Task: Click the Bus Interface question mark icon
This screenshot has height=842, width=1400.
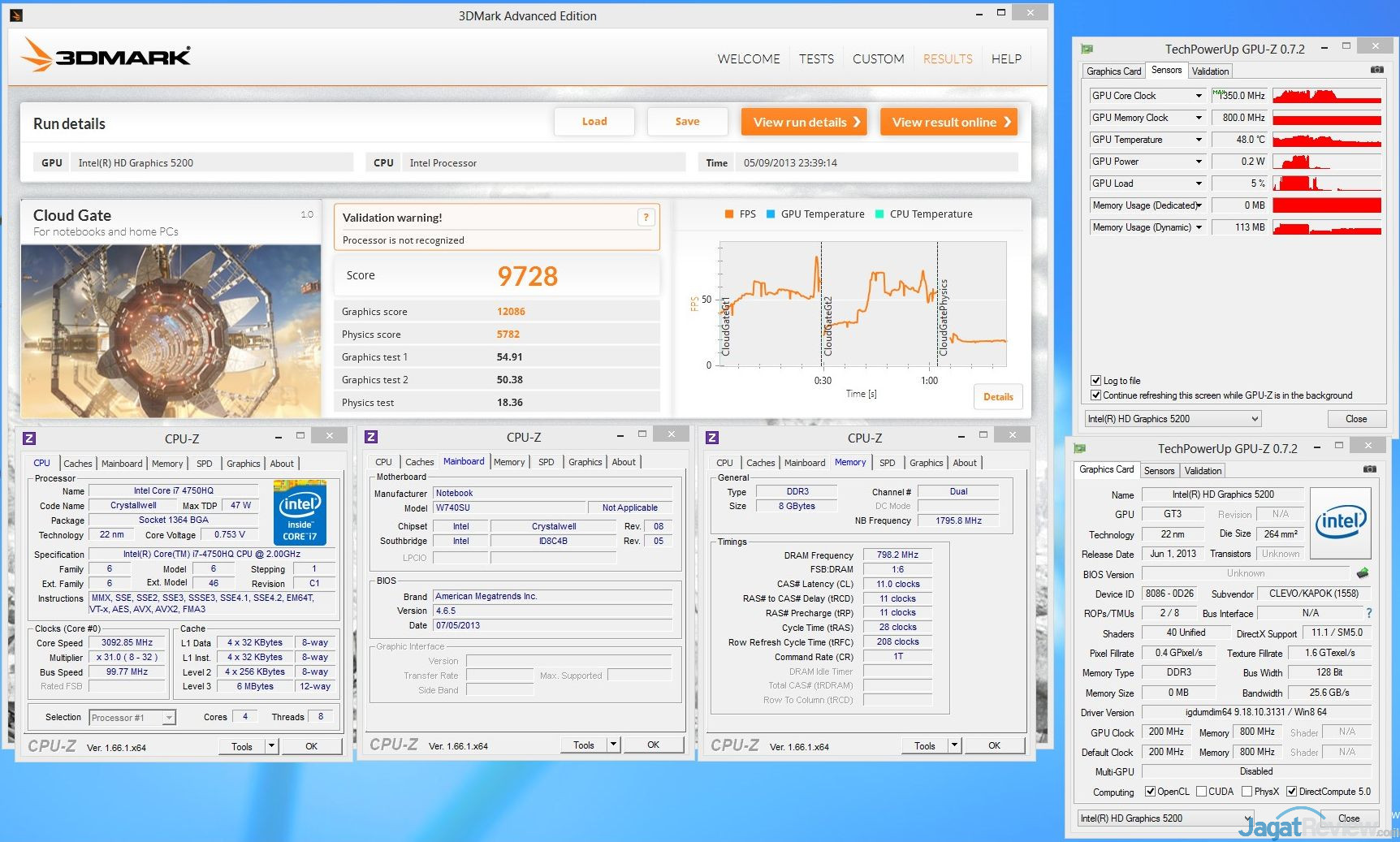Action: point(1368,613)
